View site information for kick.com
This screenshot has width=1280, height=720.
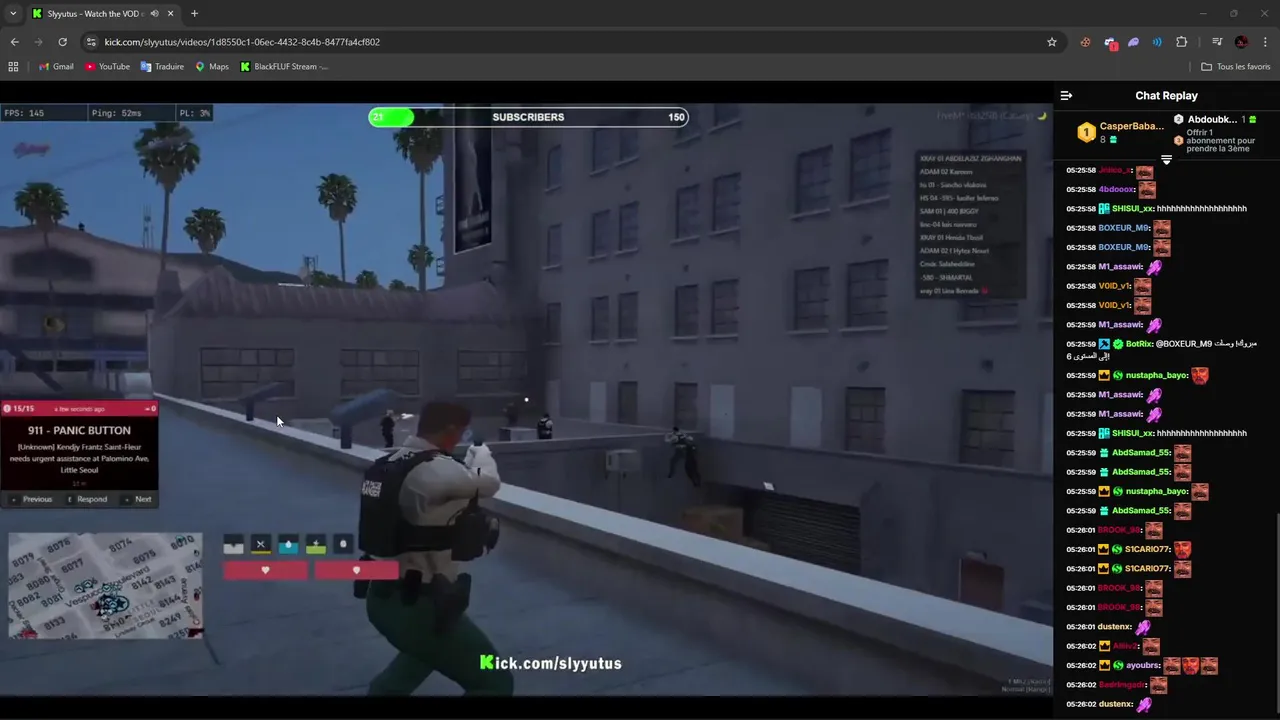[x=91, y=42]
